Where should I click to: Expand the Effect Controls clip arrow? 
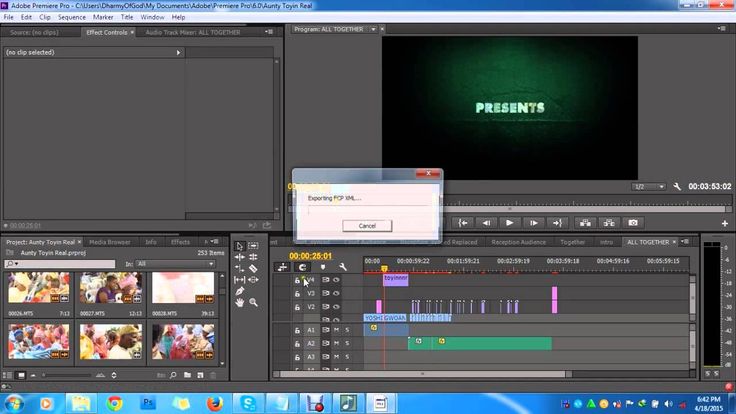coord(179,52)
